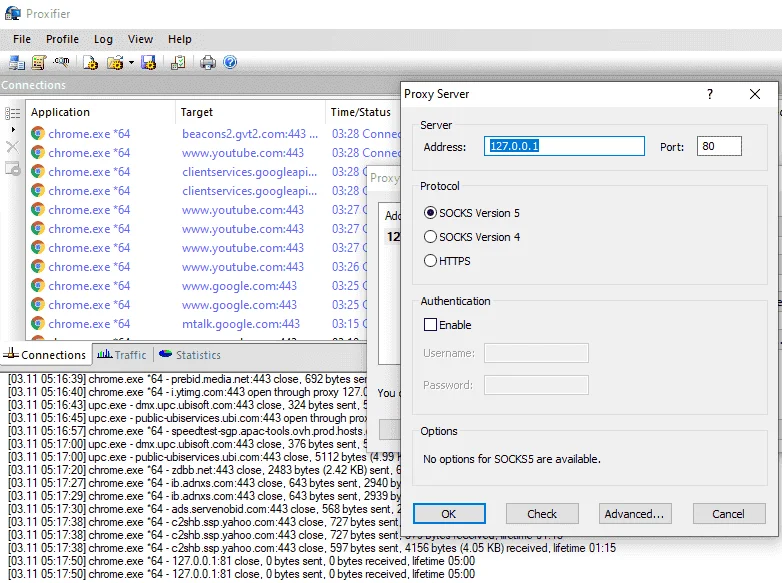Click the Connections tab icon

click(10, 354)
